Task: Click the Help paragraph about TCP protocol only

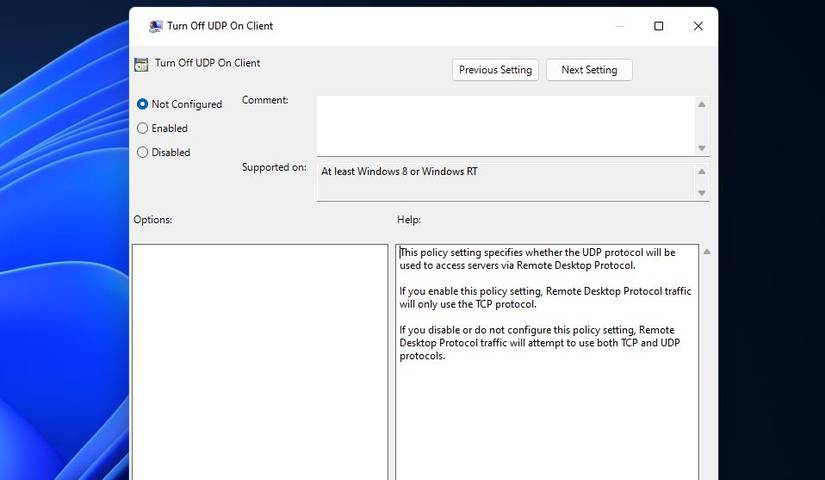Action: 545,297
